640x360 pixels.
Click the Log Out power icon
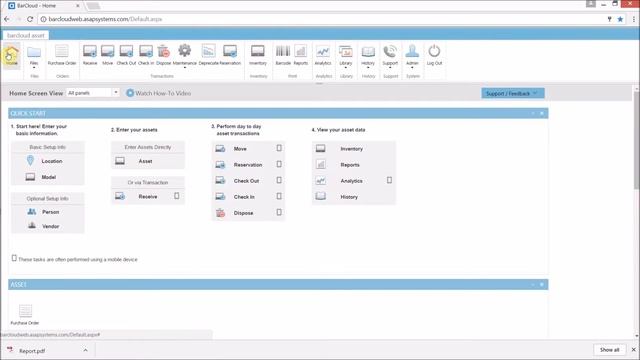[434, 56]
